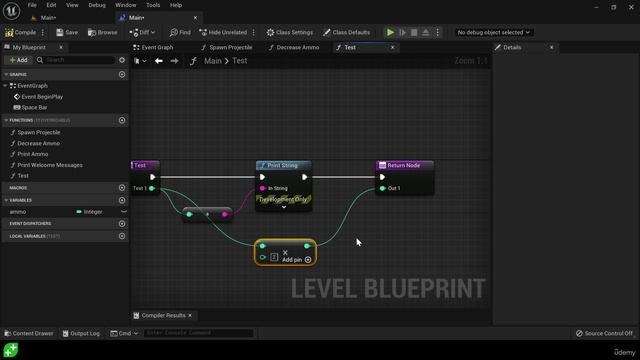The image size is (640, 360).
Task: Open the Tools menu
Action: point(153,5)
